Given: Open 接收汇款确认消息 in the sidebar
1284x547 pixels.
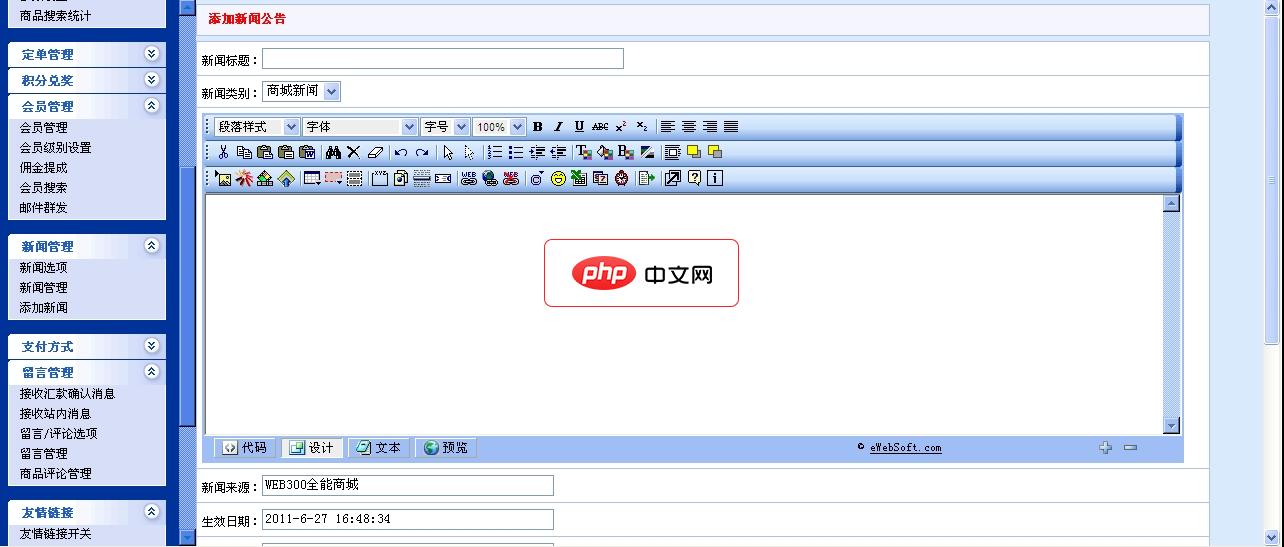Looking at the screenshot, I should (x=68, y=394).
